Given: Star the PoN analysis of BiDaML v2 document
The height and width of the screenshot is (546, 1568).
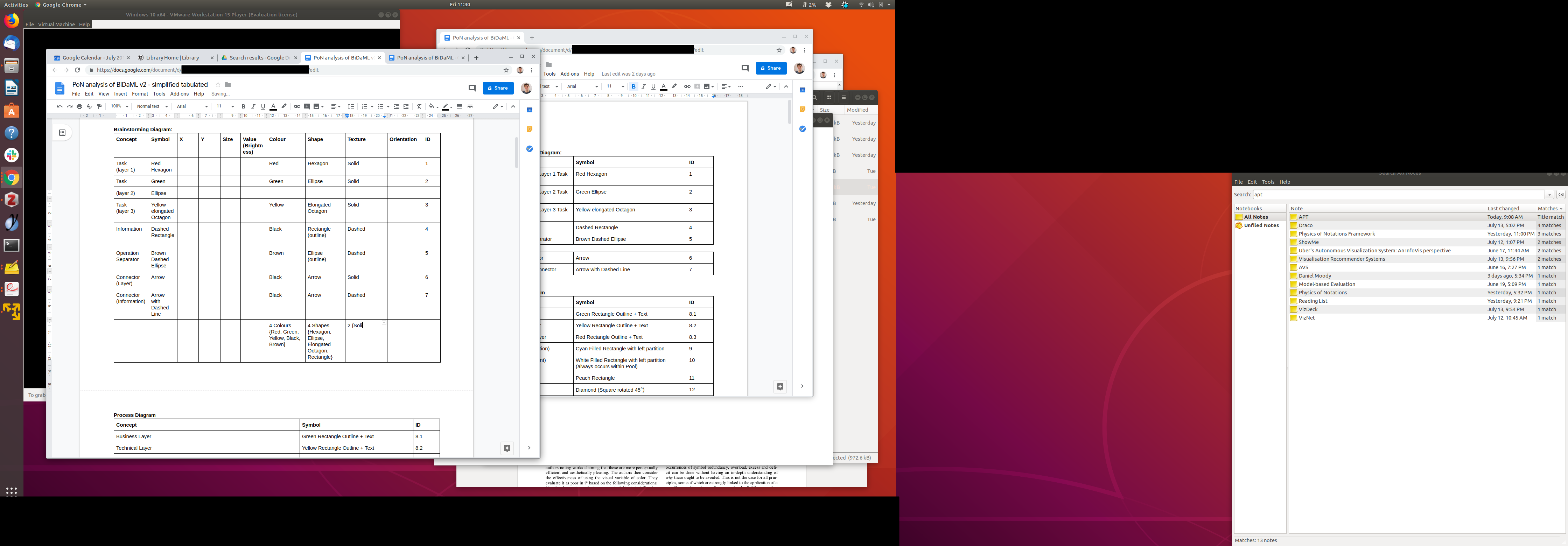Looking at the screenshot, I should (218, 85).
